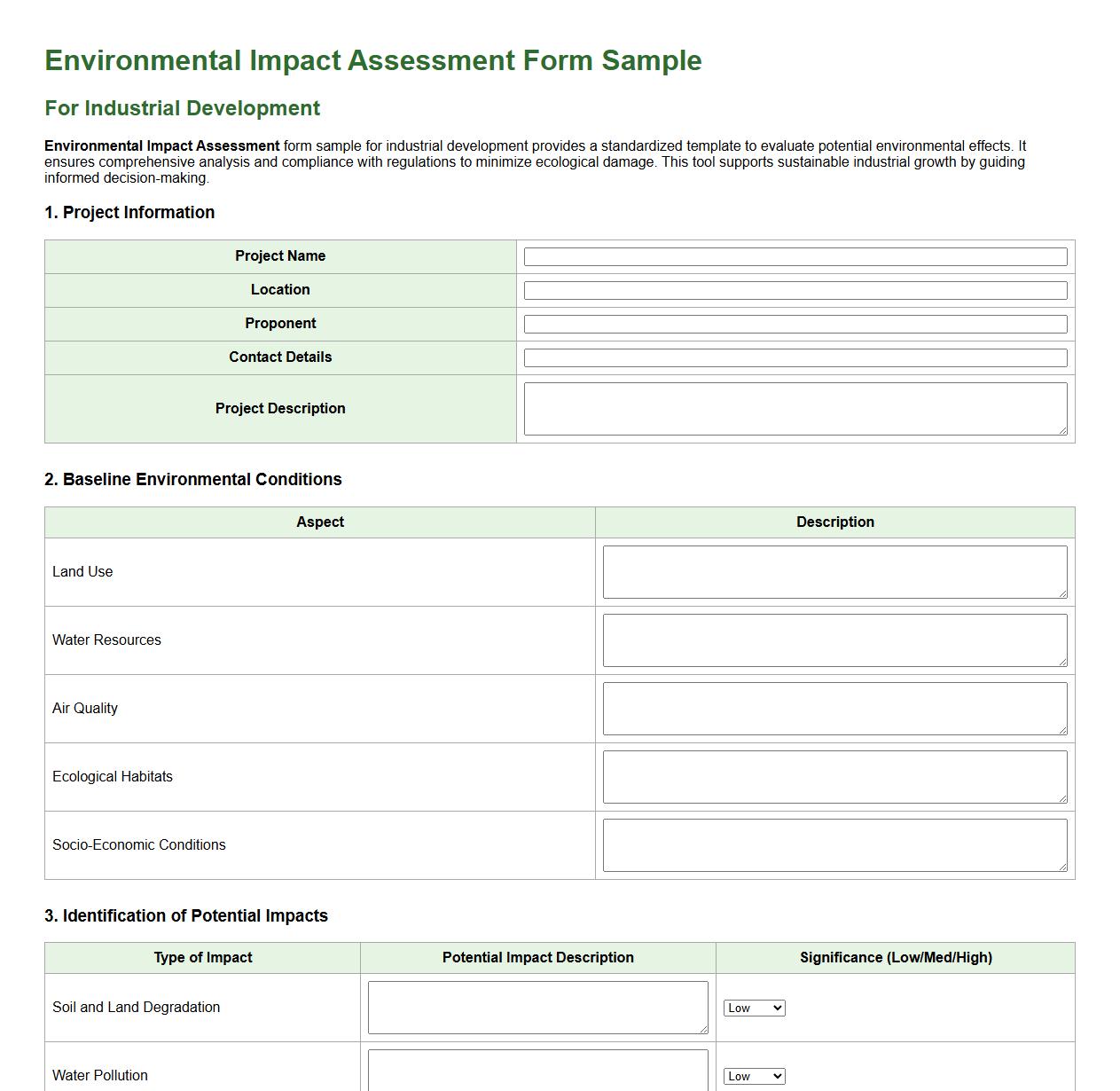Click the Water Resources description area
This screenshot has width=1120, height=1091.
tap(834, 640)
